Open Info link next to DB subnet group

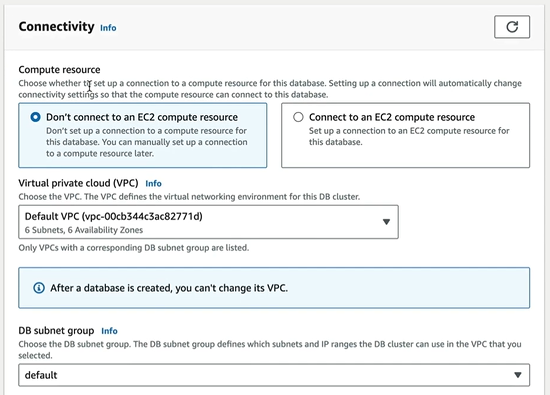click(x=109, y=331)
